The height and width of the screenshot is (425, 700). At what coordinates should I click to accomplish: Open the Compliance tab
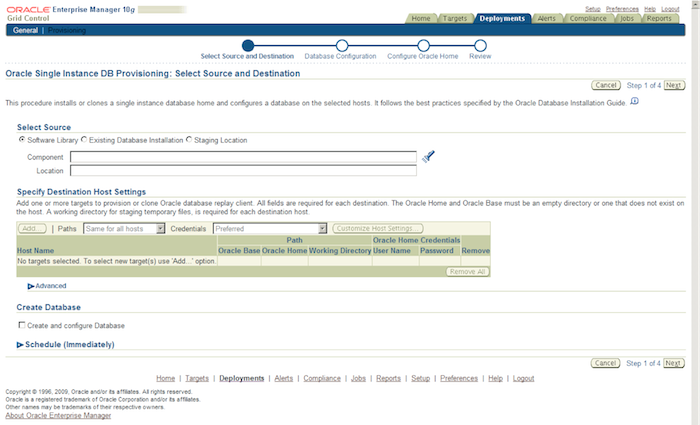[588, 18]
